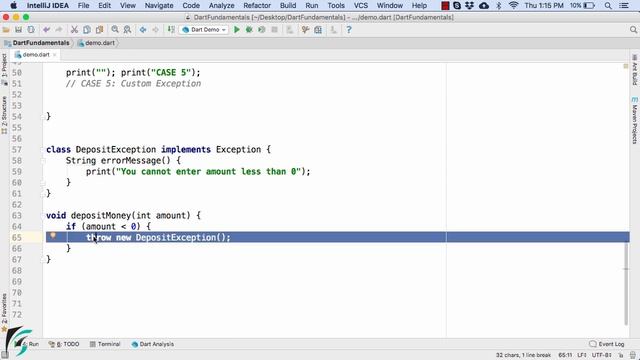This screenshot has height=360, width=640.
Task: Open Help question mark icon
Action: click(x=349, y=30)
